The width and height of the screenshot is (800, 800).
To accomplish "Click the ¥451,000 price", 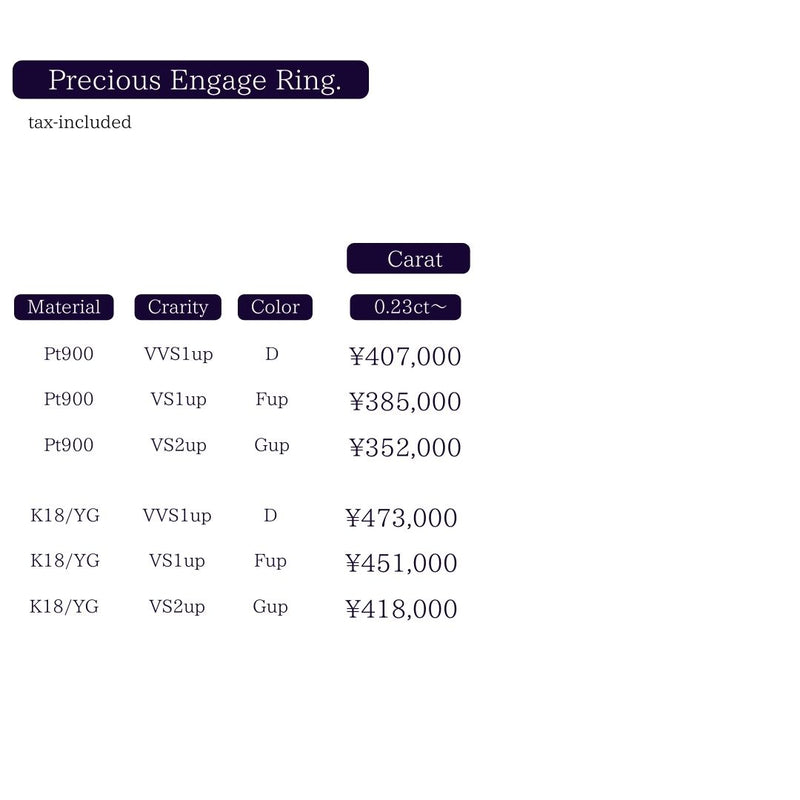I will click(x=401, y=564).
